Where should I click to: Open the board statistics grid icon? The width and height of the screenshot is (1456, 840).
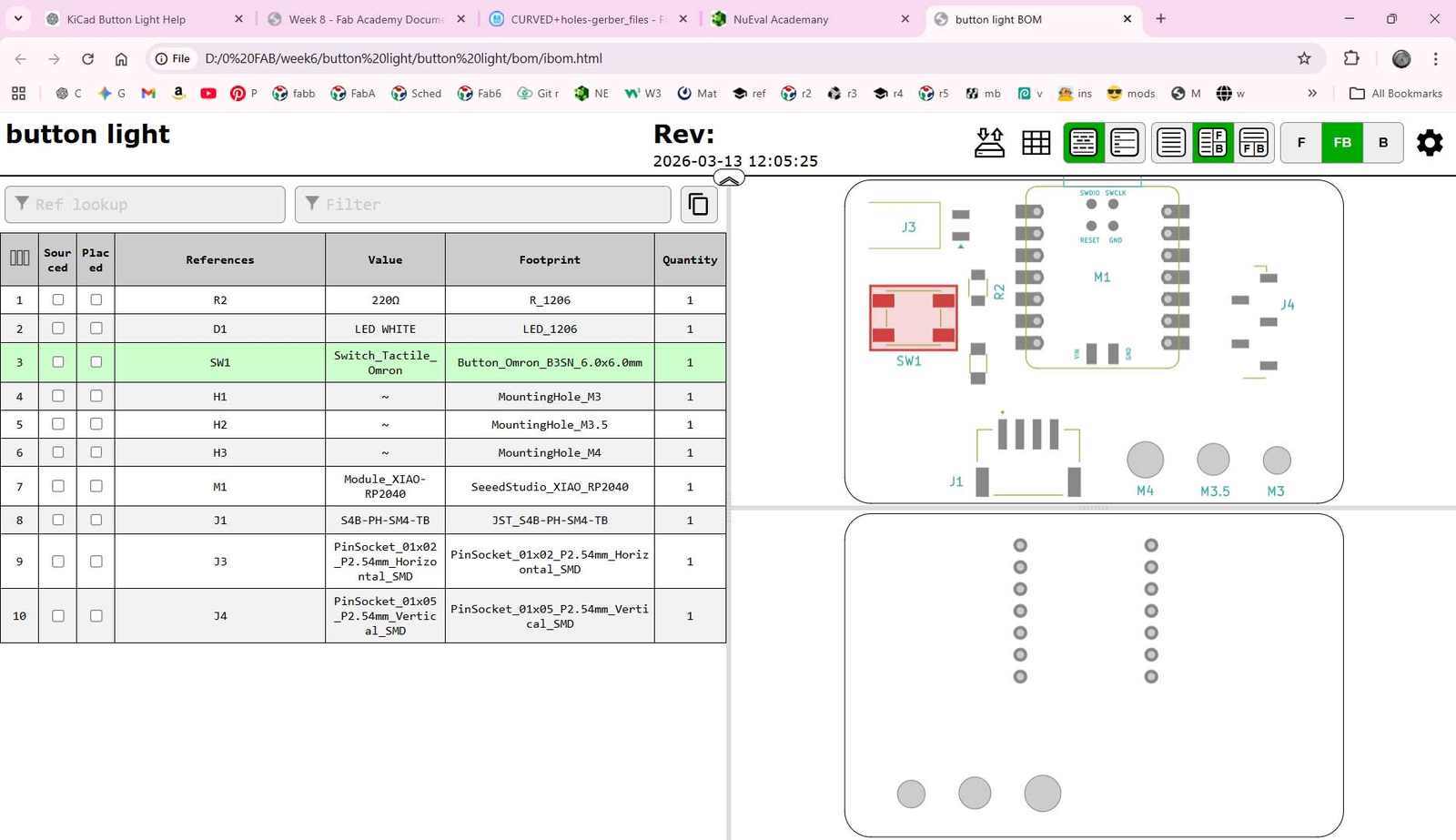pyautogui.click(x=1036, y=143)
